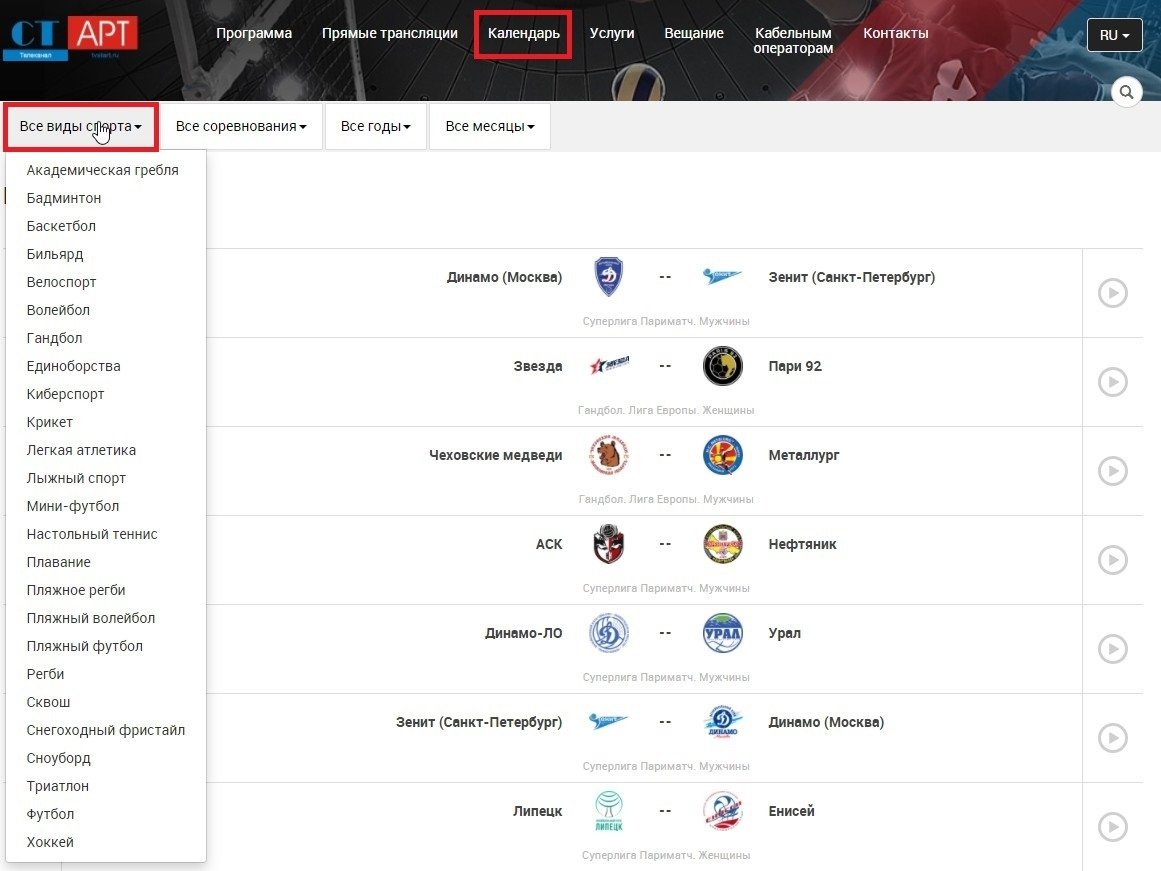Play the Динамо-ЛО vs Урал match
Screen dimensions: 1161x871
[1112, 649]
